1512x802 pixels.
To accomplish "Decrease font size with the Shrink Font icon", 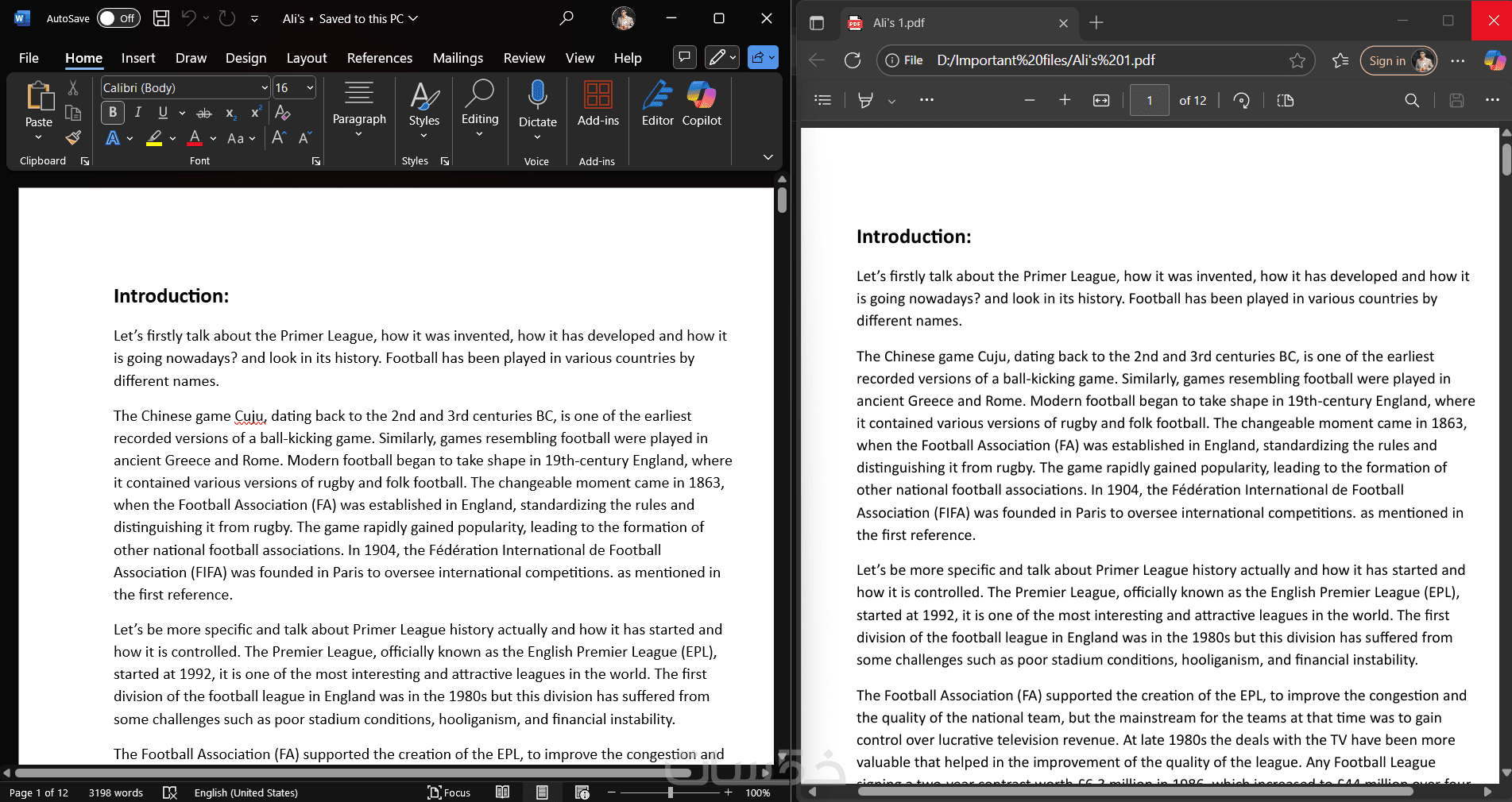I will (304, 138).
